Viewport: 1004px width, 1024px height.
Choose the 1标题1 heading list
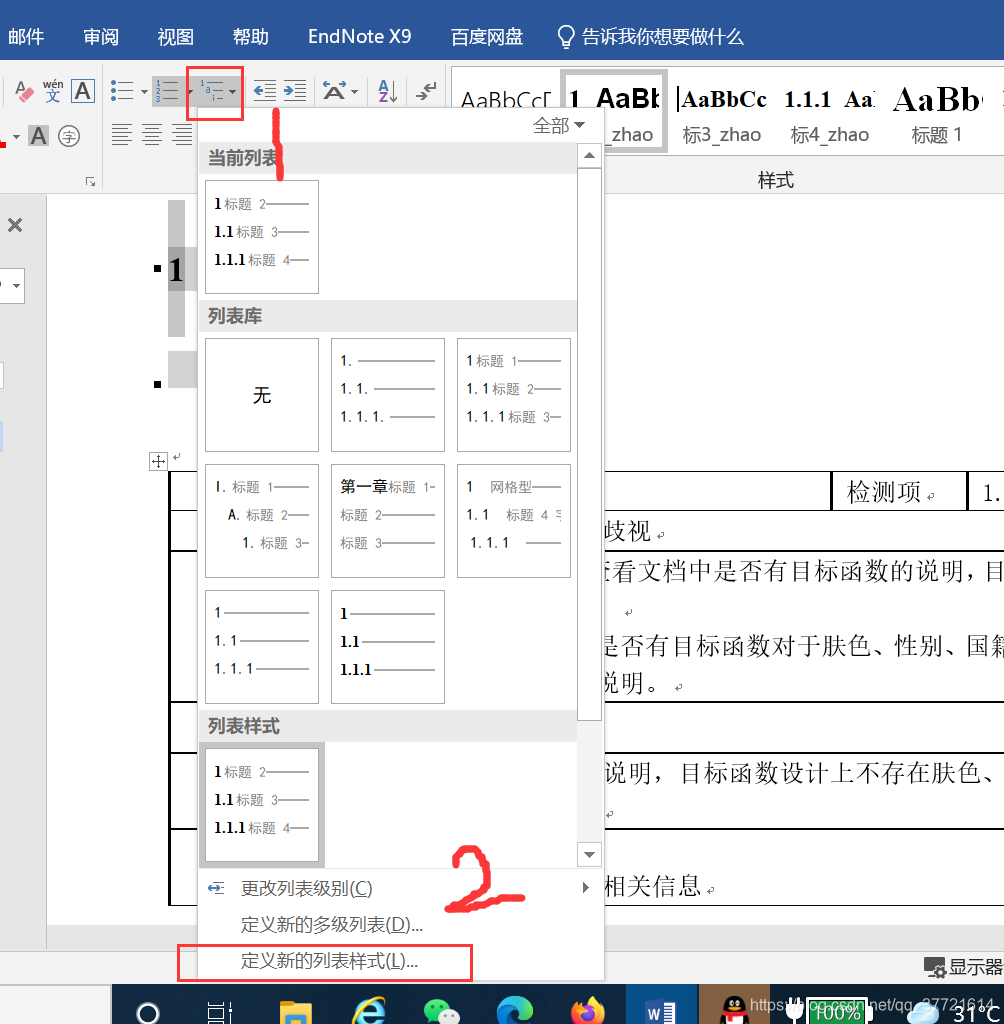(514, 395)
